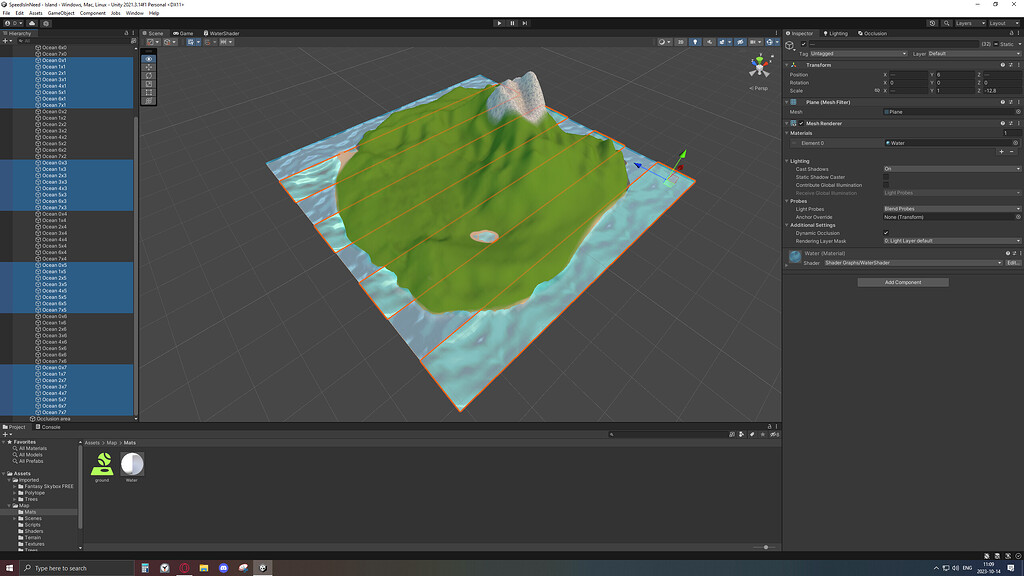This screenshot has width=1024, height=576.
Task: Mute scene audio in the Scene view toolbar
Action: coord(709,44)
